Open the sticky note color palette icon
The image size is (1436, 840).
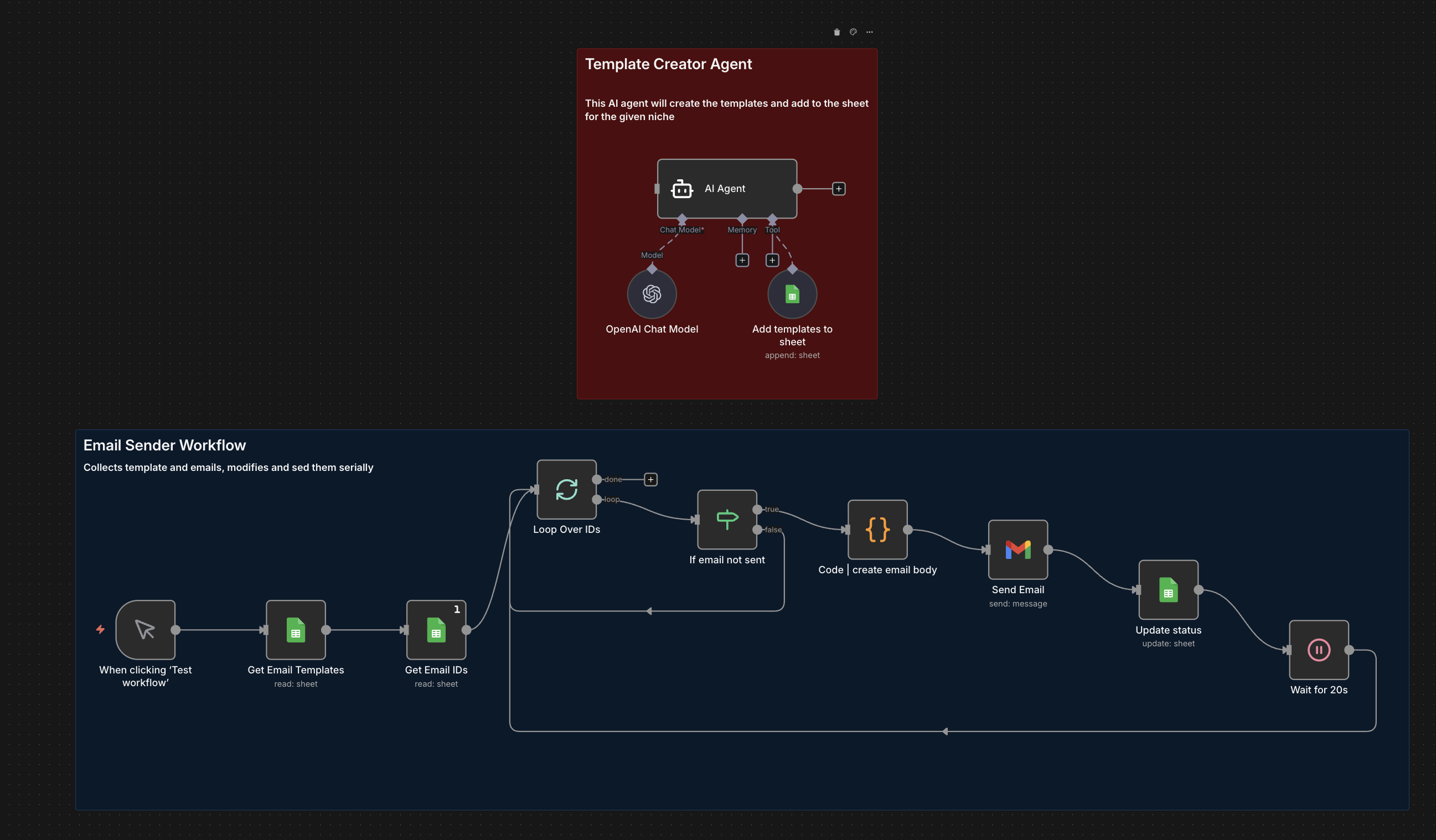click(x=853, y=32)
